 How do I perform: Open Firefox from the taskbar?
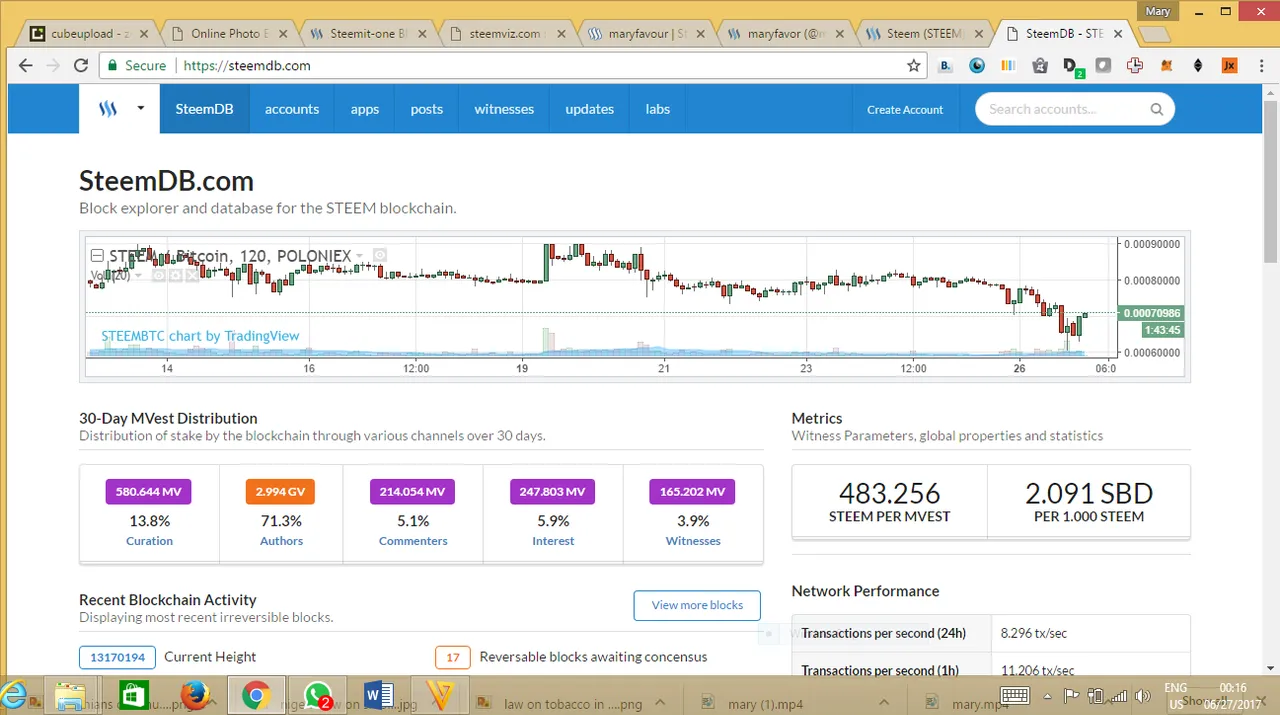coord(195,695)
